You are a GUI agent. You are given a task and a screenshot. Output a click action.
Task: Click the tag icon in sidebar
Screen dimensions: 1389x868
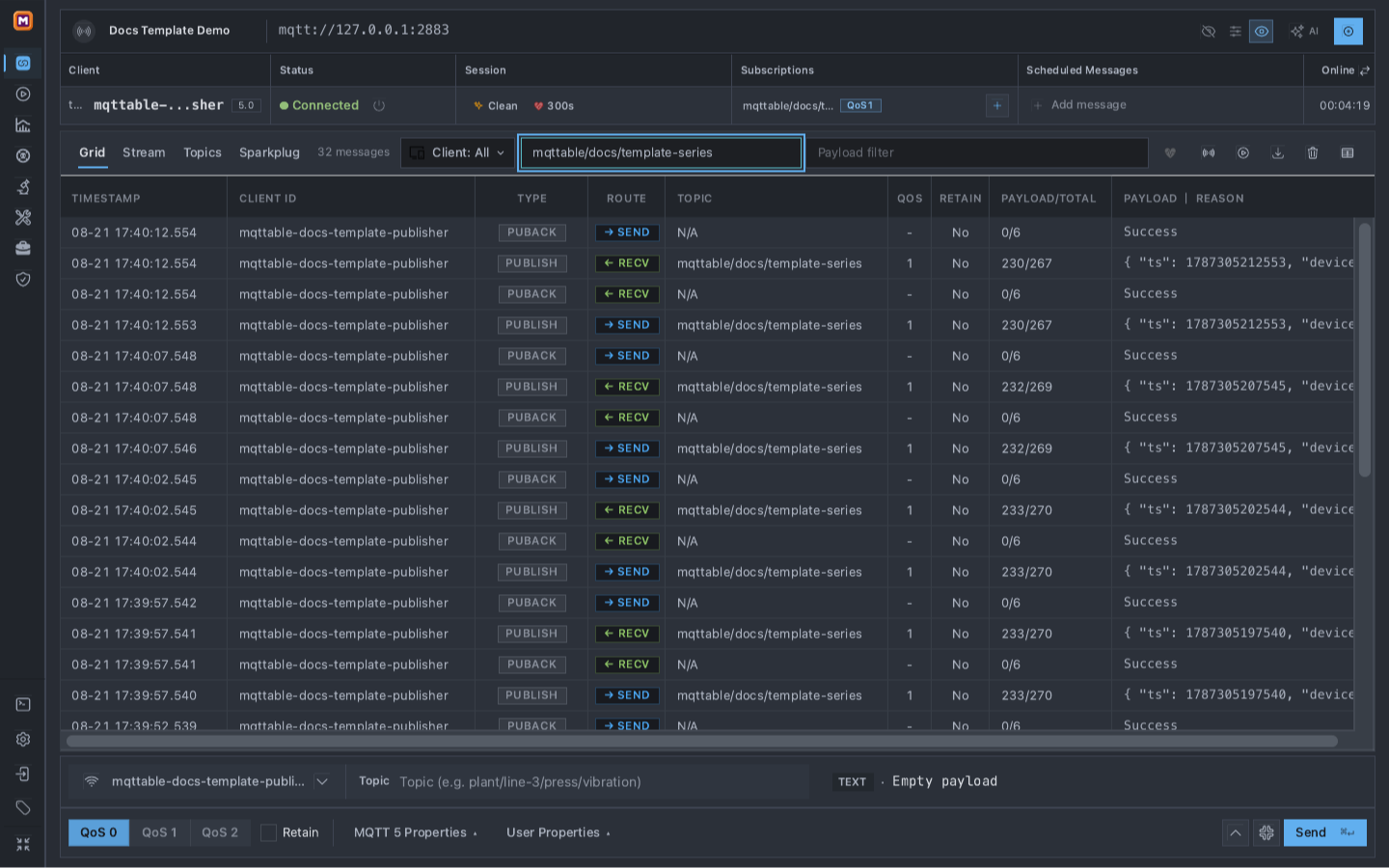click(x=23, y=808)
